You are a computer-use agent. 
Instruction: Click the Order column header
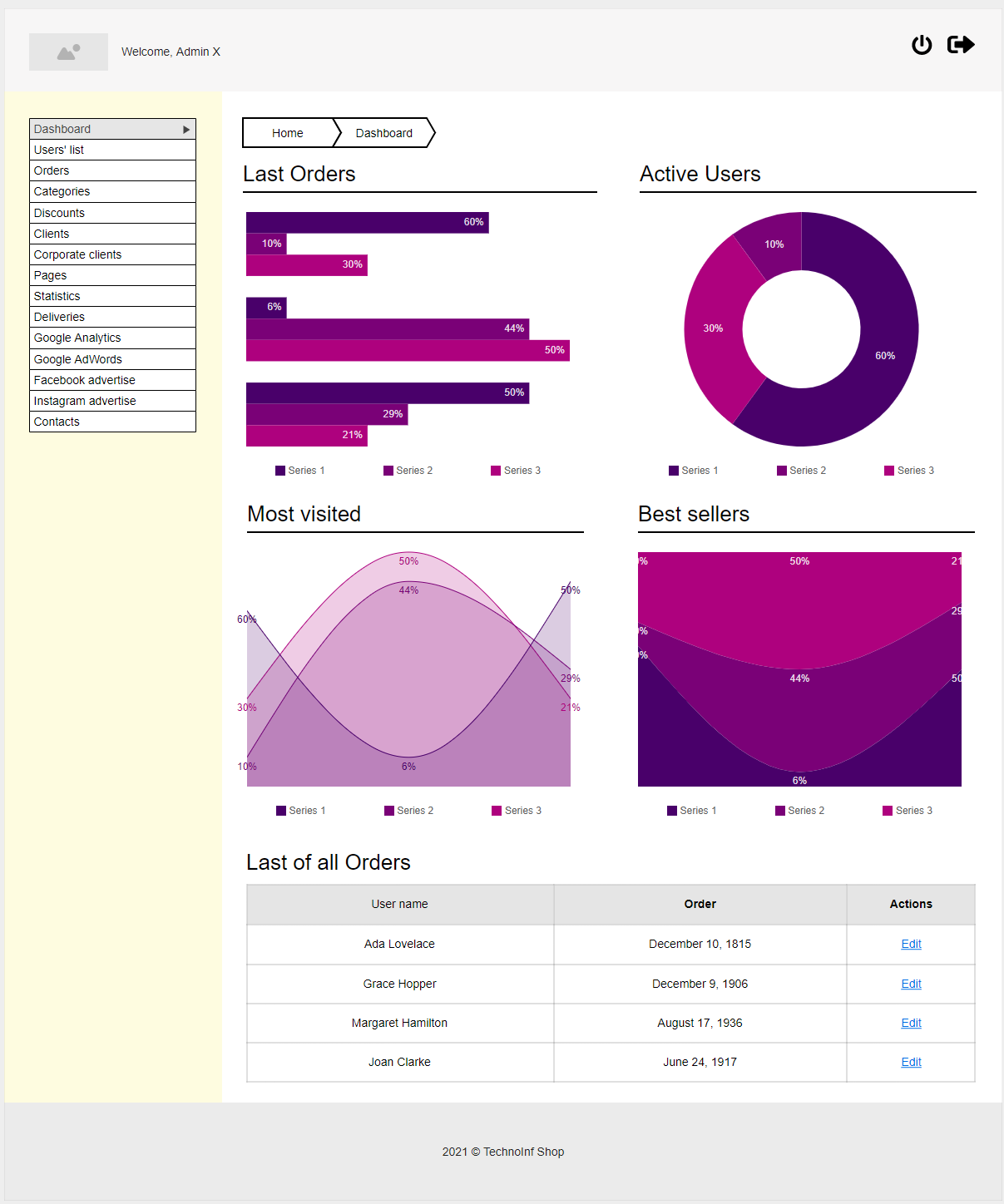point(700,904)
